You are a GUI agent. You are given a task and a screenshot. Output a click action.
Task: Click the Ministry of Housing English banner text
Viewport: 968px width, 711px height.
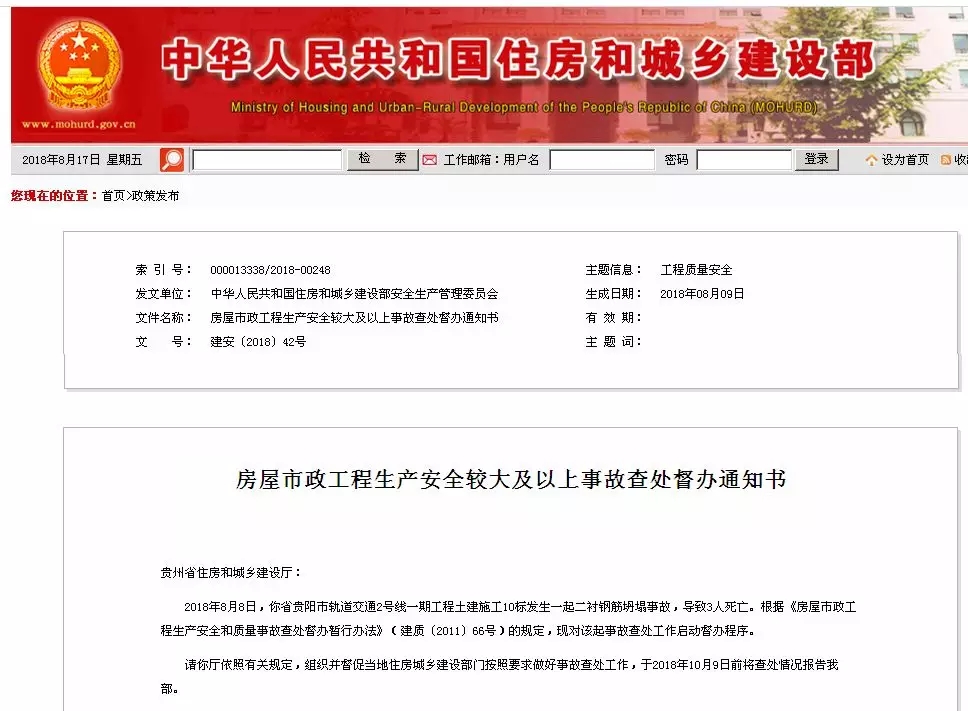tap(524, 107)
